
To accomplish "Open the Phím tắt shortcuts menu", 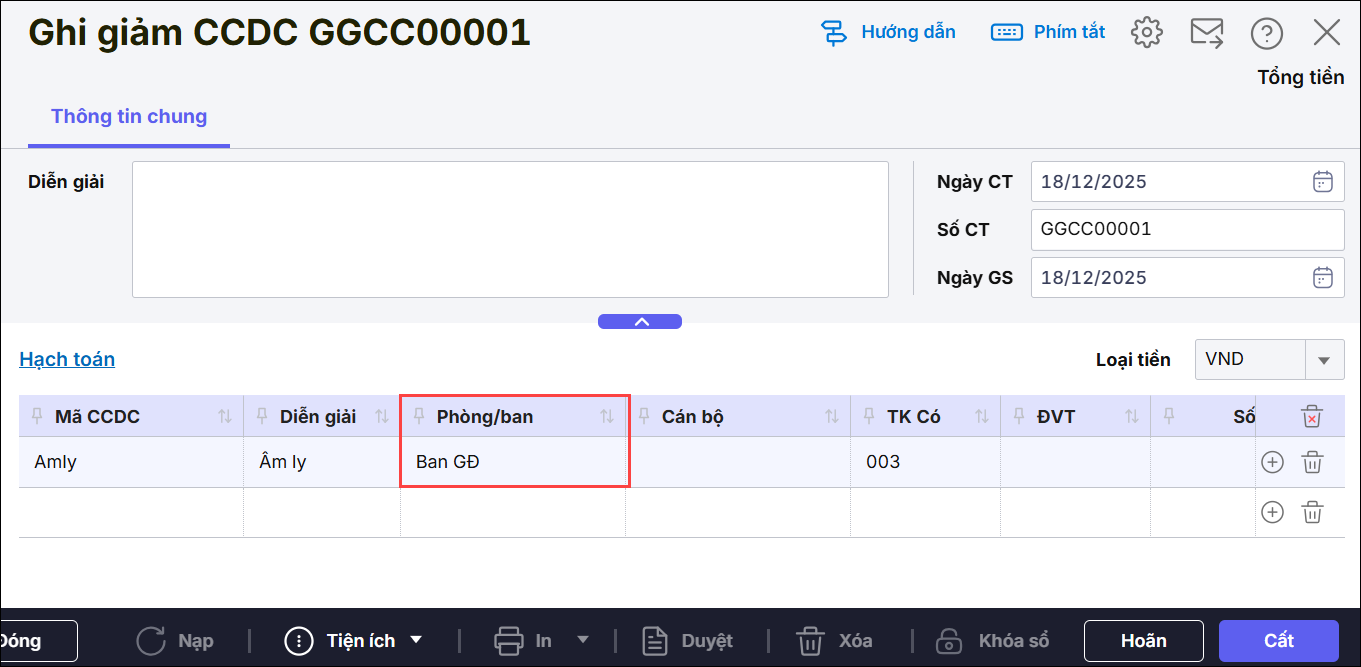I will (x=1048, y=32).
